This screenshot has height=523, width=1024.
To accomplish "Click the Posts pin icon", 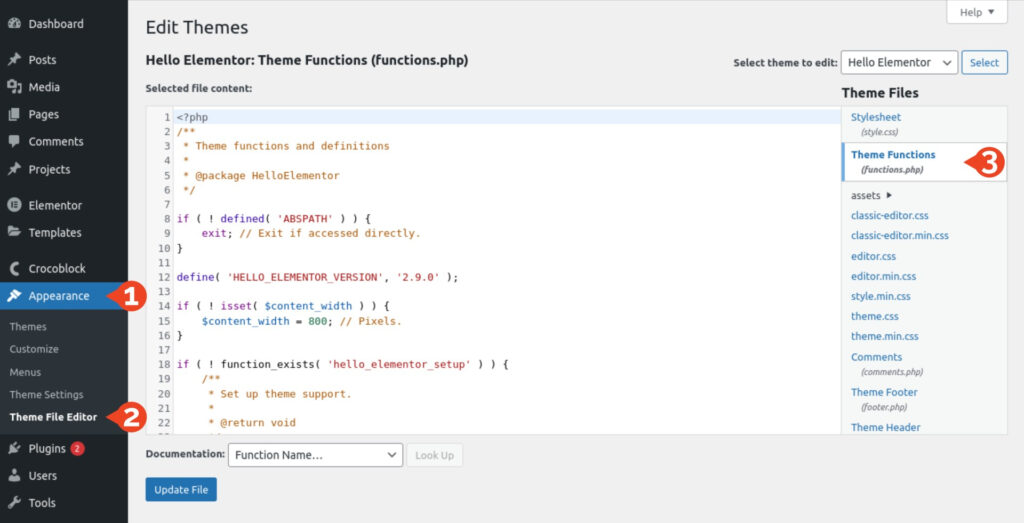I will click(14, 59).
